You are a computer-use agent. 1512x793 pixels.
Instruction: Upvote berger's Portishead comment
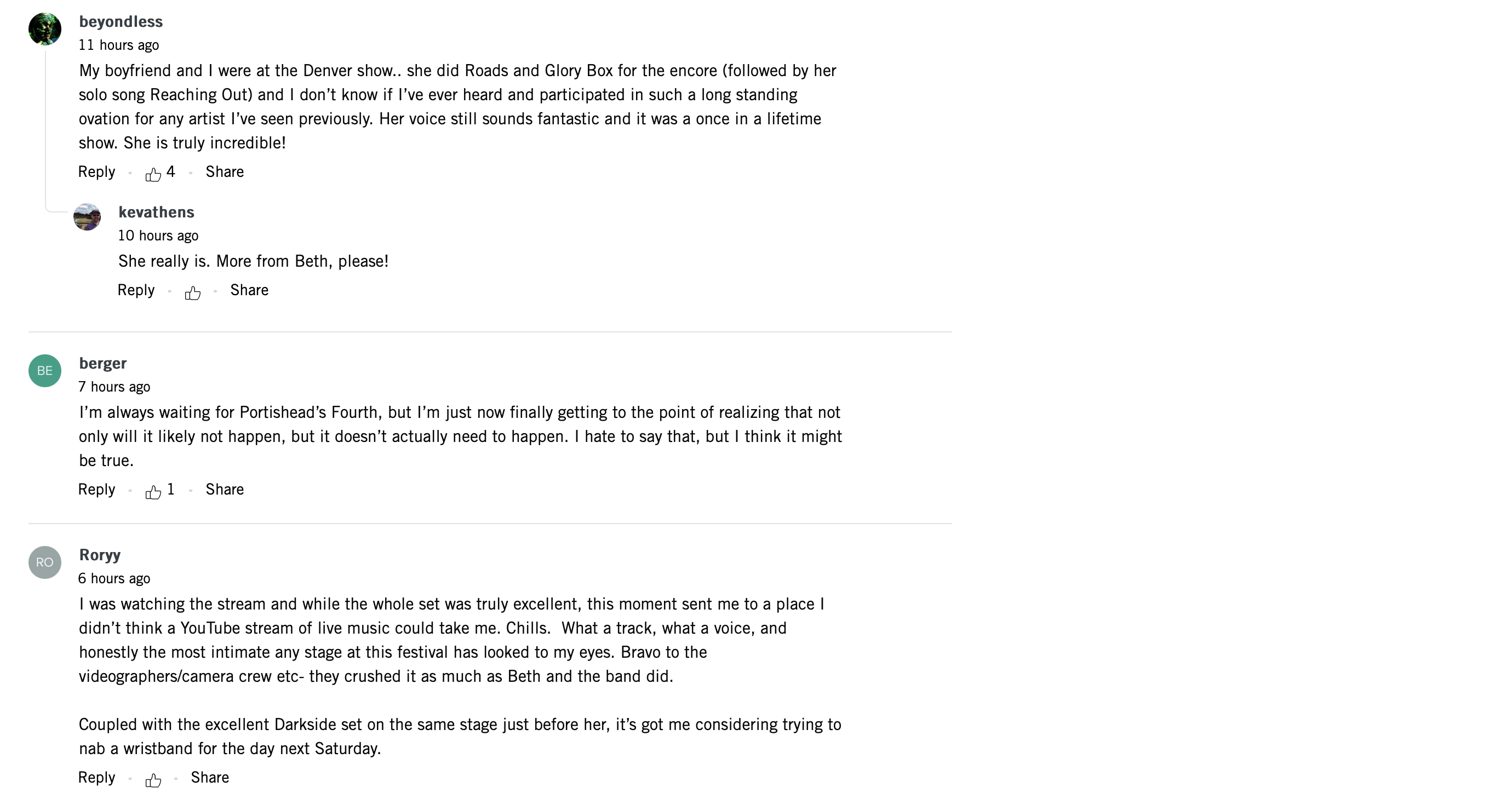pyautogui.click(x=153, y=491)
